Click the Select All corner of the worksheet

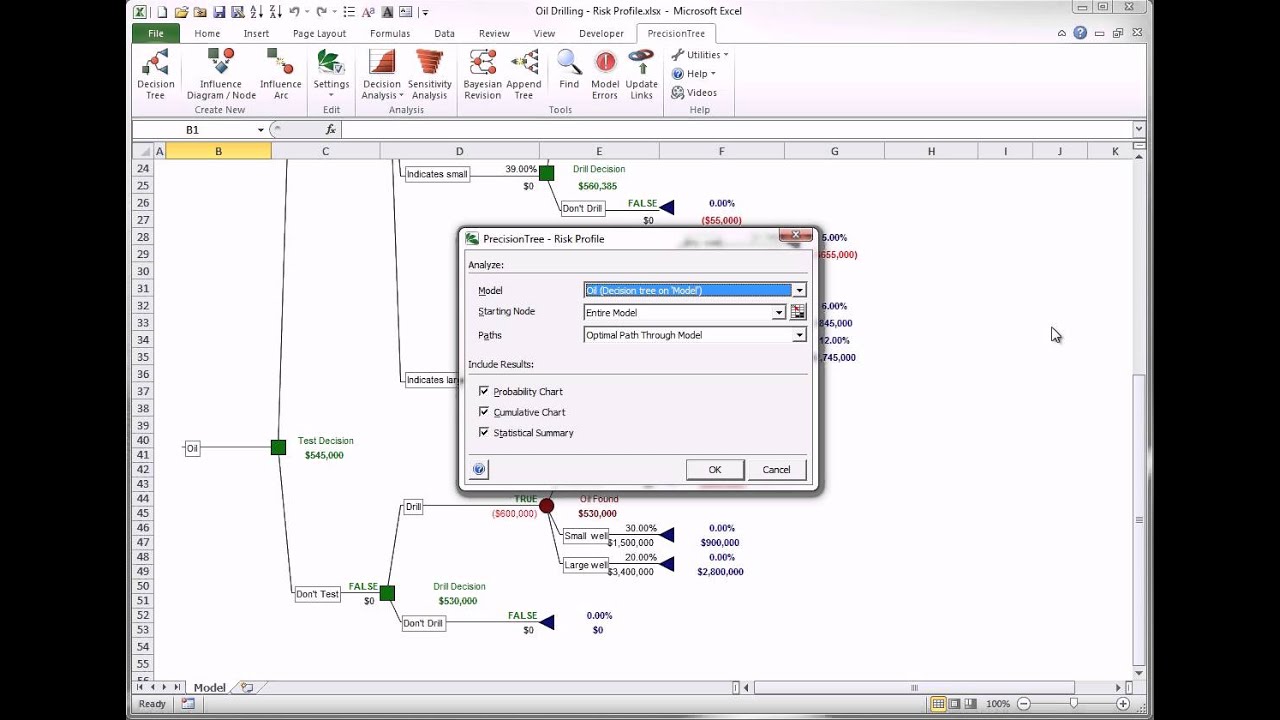point(143,151)
